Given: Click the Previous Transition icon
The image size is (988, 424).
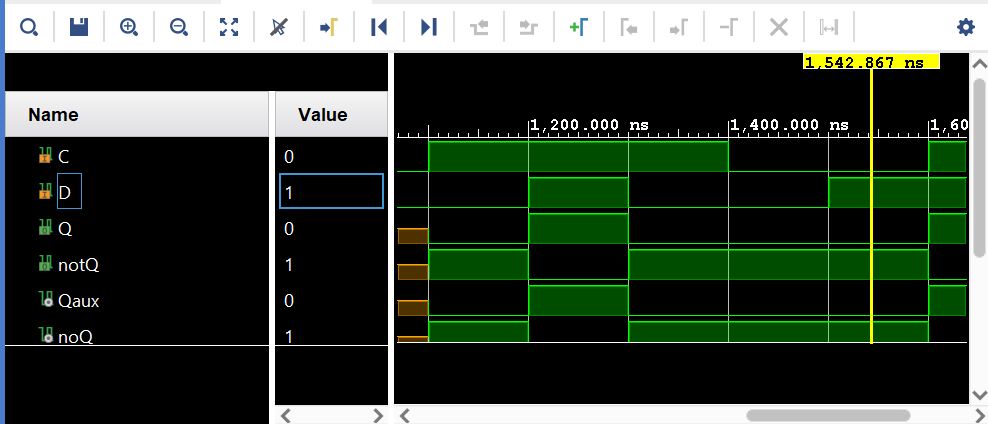Looking at the screenshot, I should (479, 27).
